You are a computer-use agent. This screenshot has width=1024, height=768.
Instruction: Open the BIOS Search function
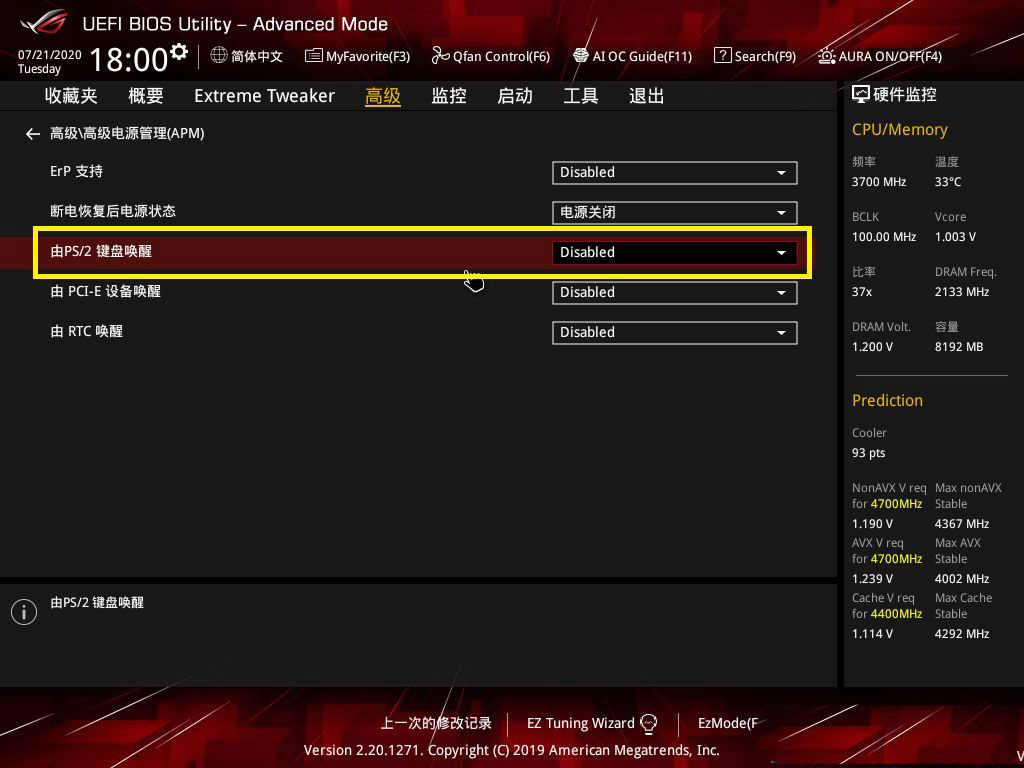pos(755,56)
